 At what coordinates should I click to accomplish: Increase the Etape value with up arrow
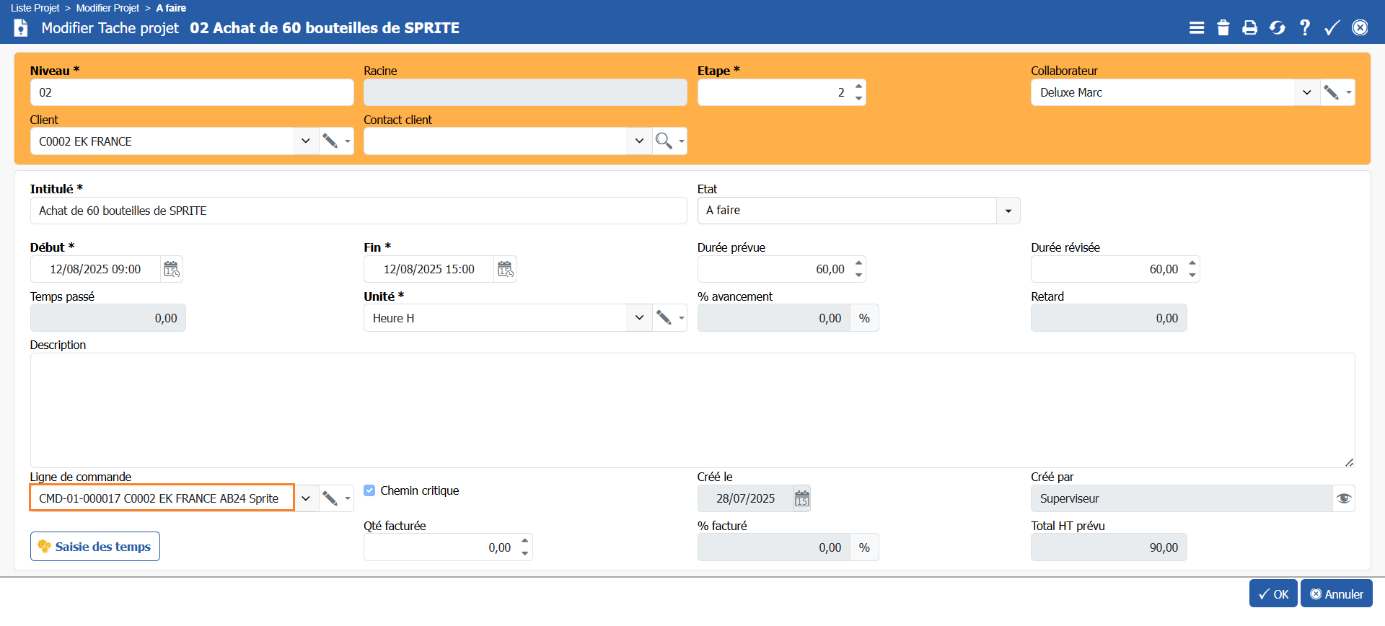(x=857, y=87)
